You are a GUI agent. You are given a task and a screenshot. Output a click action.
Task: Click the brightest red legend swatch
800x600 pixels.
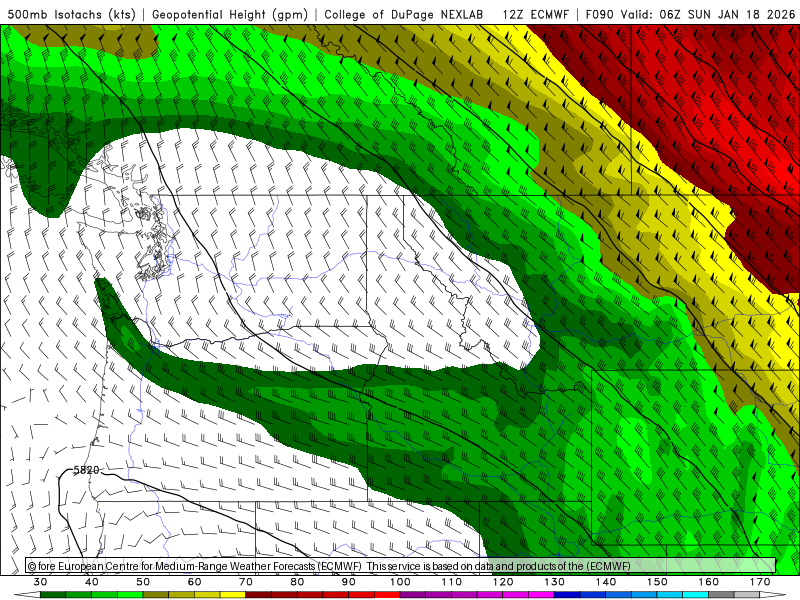click(387, 595)
